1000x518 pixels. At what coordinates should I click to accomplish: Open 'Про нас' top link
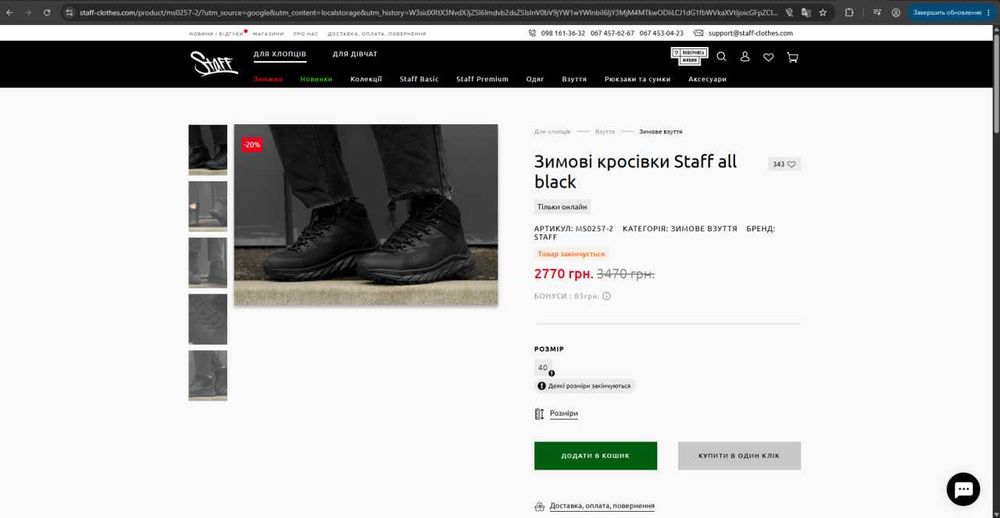tap(305, 34)
